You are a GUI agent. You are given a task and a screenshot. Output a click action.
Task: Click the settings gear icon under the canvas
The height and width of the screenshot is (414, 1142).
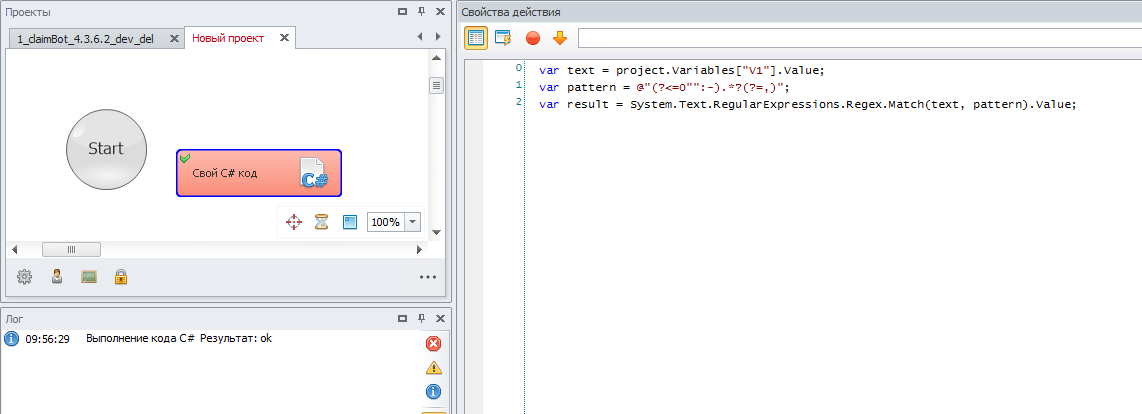25,277
